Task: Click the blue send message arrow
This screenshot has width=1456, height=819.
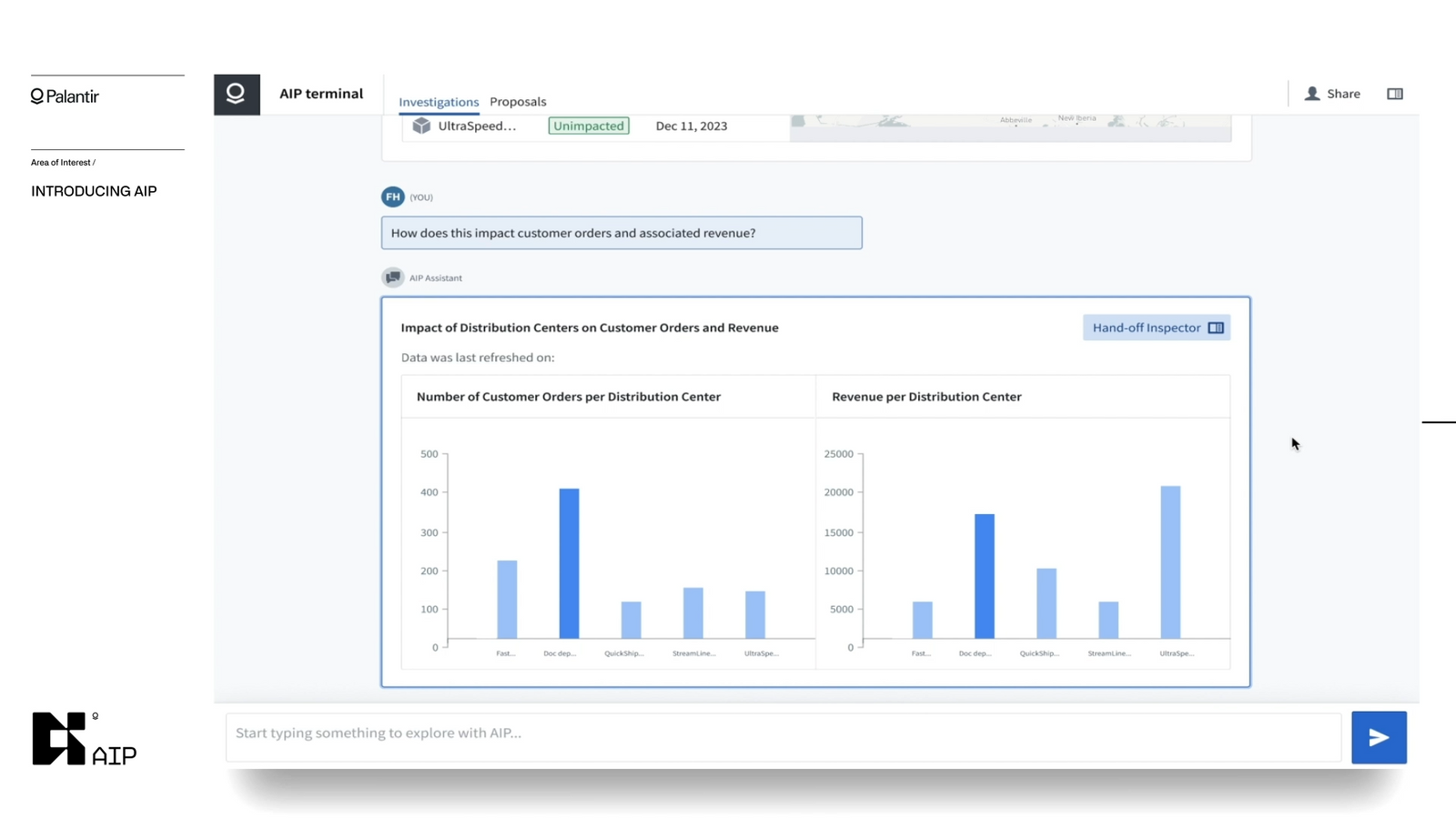Action: point(1379,737)
